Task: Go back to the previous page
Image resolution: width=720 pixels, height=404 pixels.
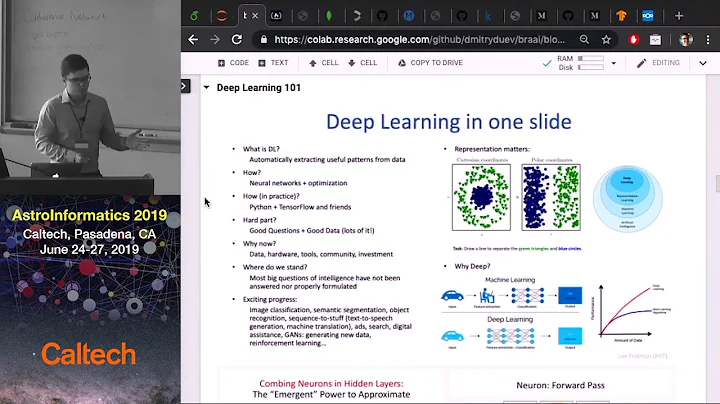Action: click(x=193, y=39)
